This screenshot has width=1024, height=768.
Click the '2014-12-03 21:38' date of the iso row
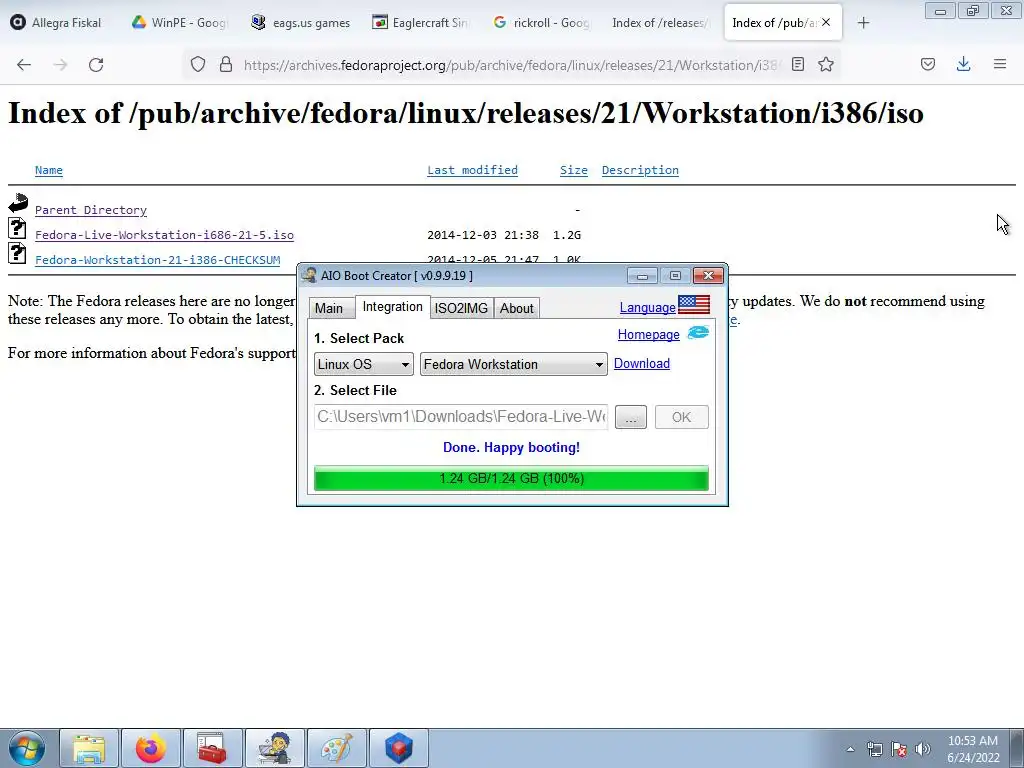tap(483, 235)
